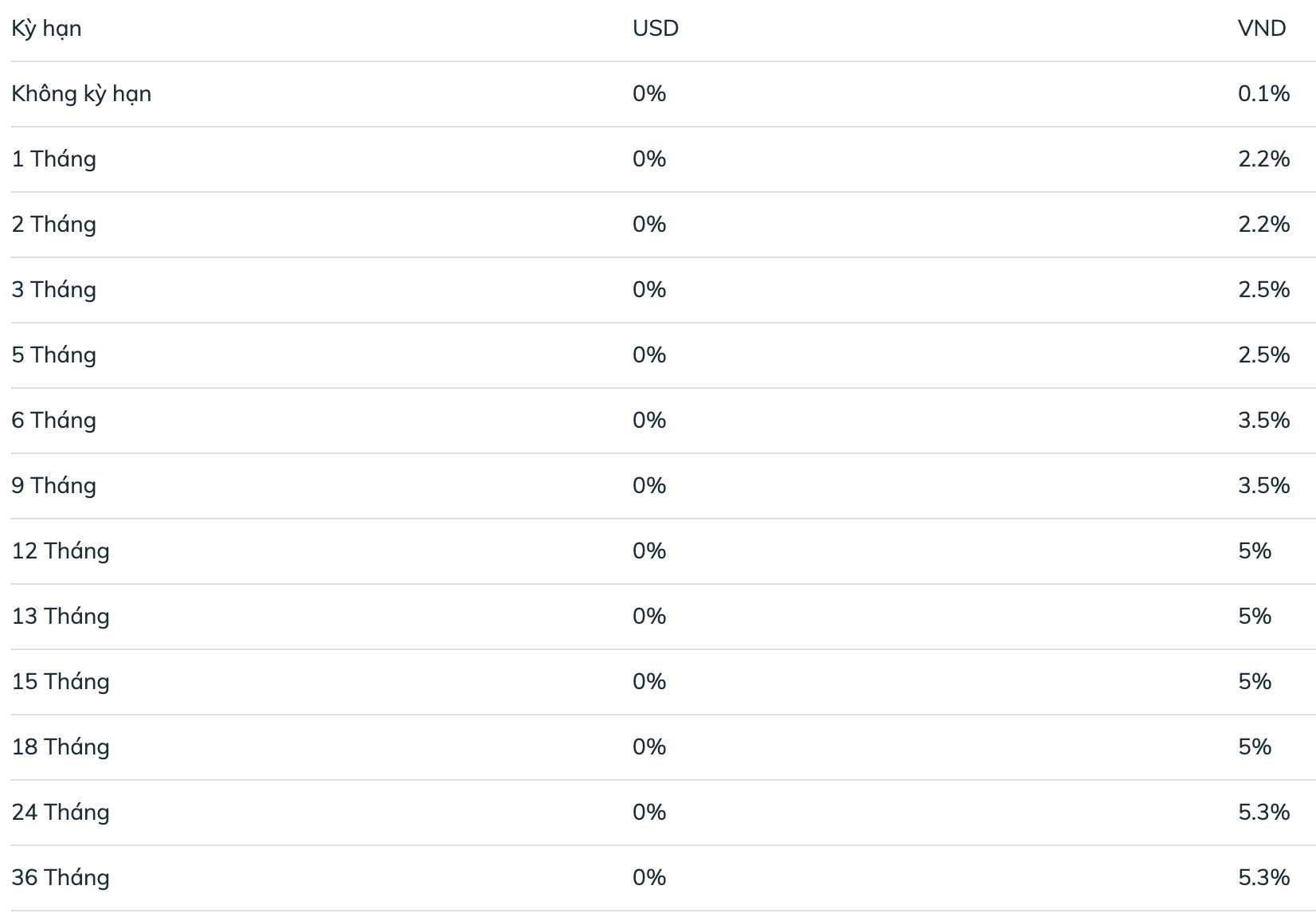Viewport: 1316px width, 913px height.
Task: Click the 5.3% rate for 24 Tháng
Action: pyautogui.click(x=1263, y=813)
